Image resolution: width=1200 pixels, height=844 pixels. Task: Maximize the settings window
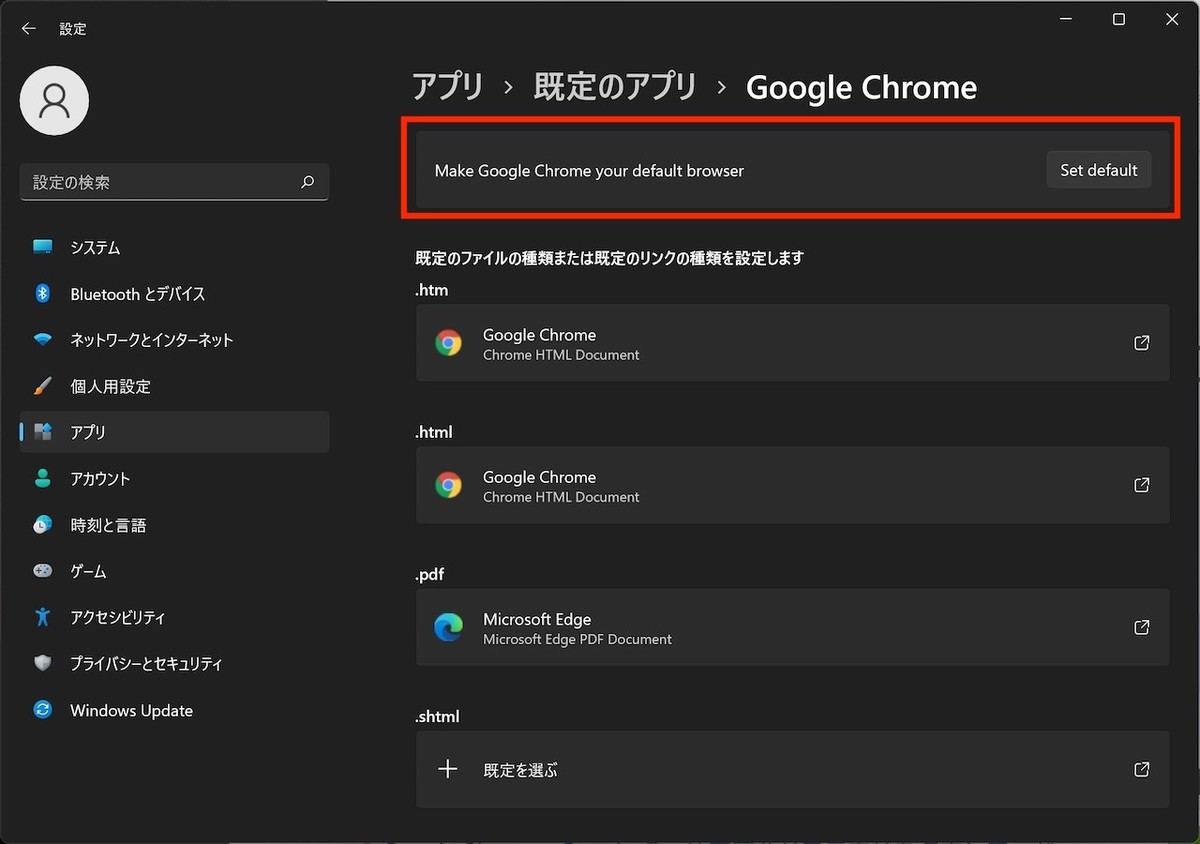(x=1119, y=20)
